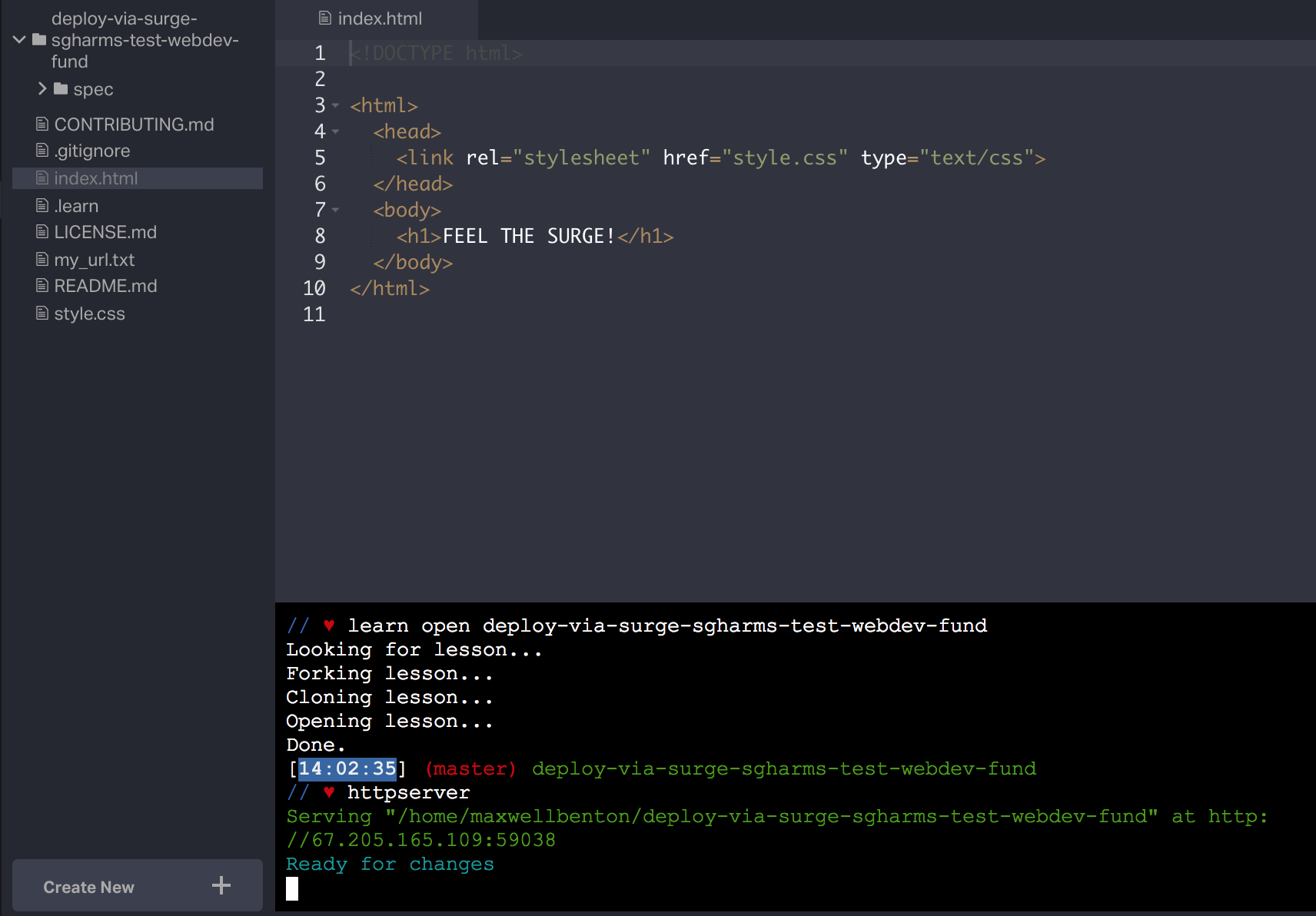Click highlighted 14:02:35 timestamp in terminal
This screenshot has height=916, width=1316.
(x=347, y=768)
